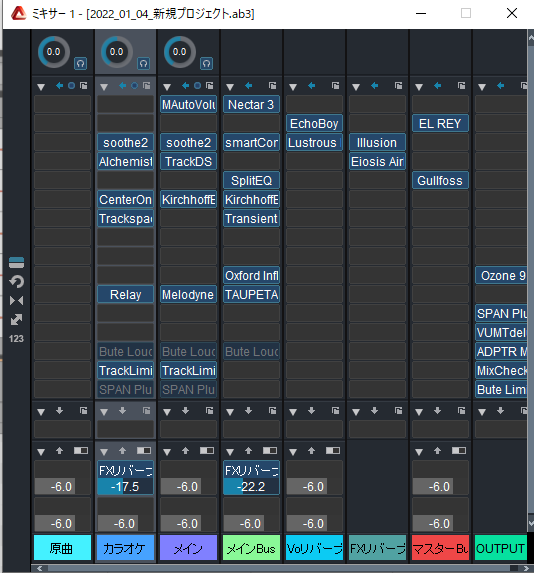The height and width of the screenshot is (573, 534).
Task: Expand insert effects menu on FXリバーブ track
Action: [x=356, y=87]
